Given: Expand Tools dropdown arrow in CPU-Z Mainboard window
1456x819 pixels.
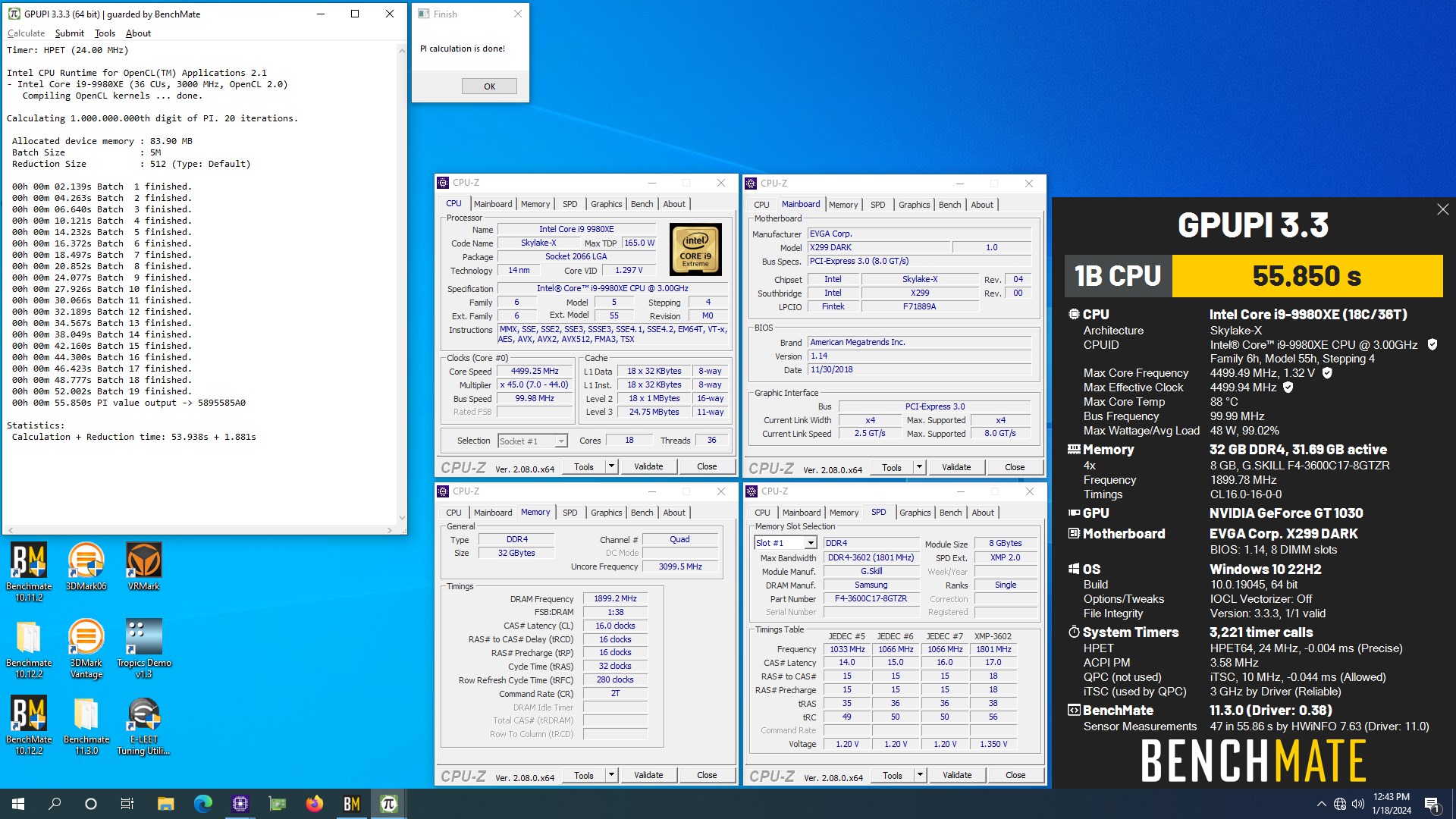Looking at the screenshot, I should pos(919,467).
